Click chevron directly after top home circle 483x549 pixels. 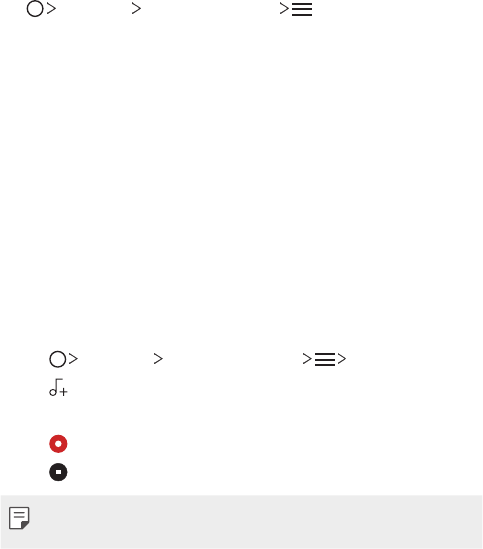[x=51, y=9]
